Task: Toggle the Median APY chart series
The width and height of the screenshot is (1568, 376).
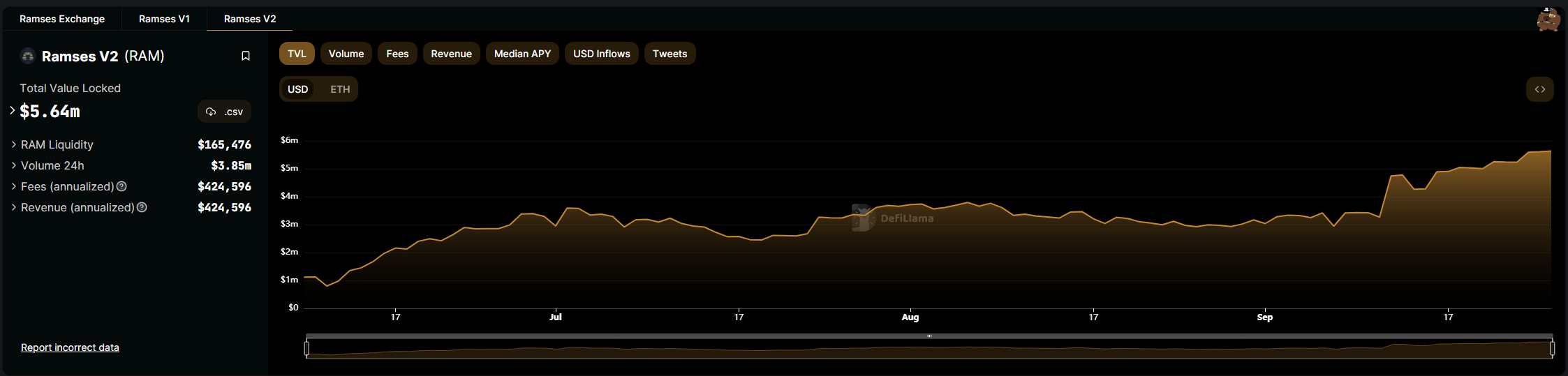Action: pyautogui.click(x=522, y=54)
